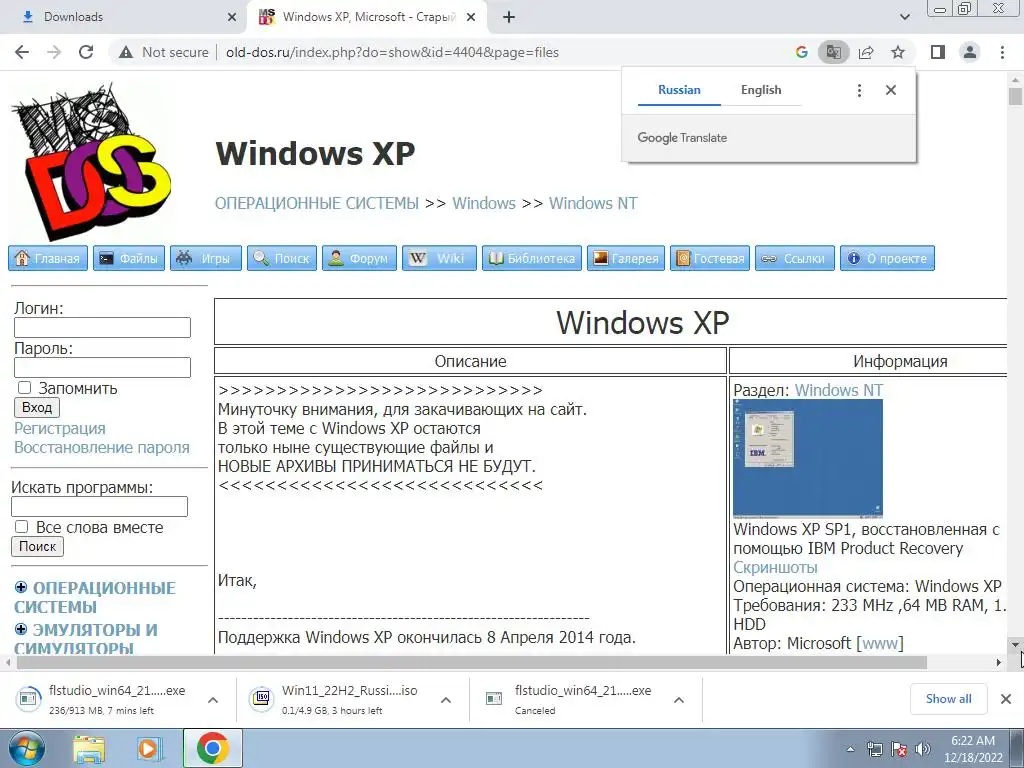Click the Поиск button under search field

click(x=37, y=547)
